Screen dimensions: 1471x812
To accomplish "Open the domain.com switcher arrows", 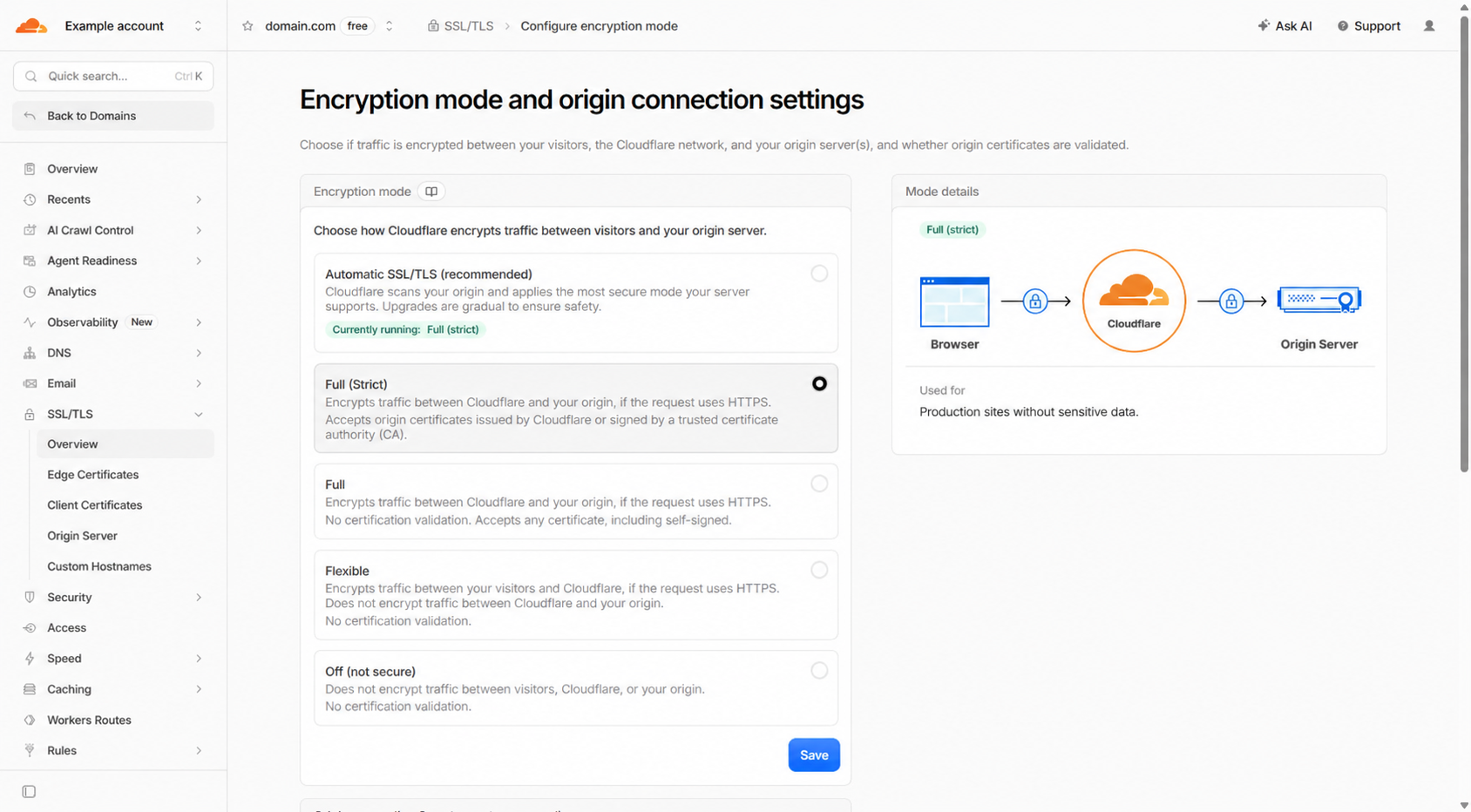I will [x=389, y=26].
